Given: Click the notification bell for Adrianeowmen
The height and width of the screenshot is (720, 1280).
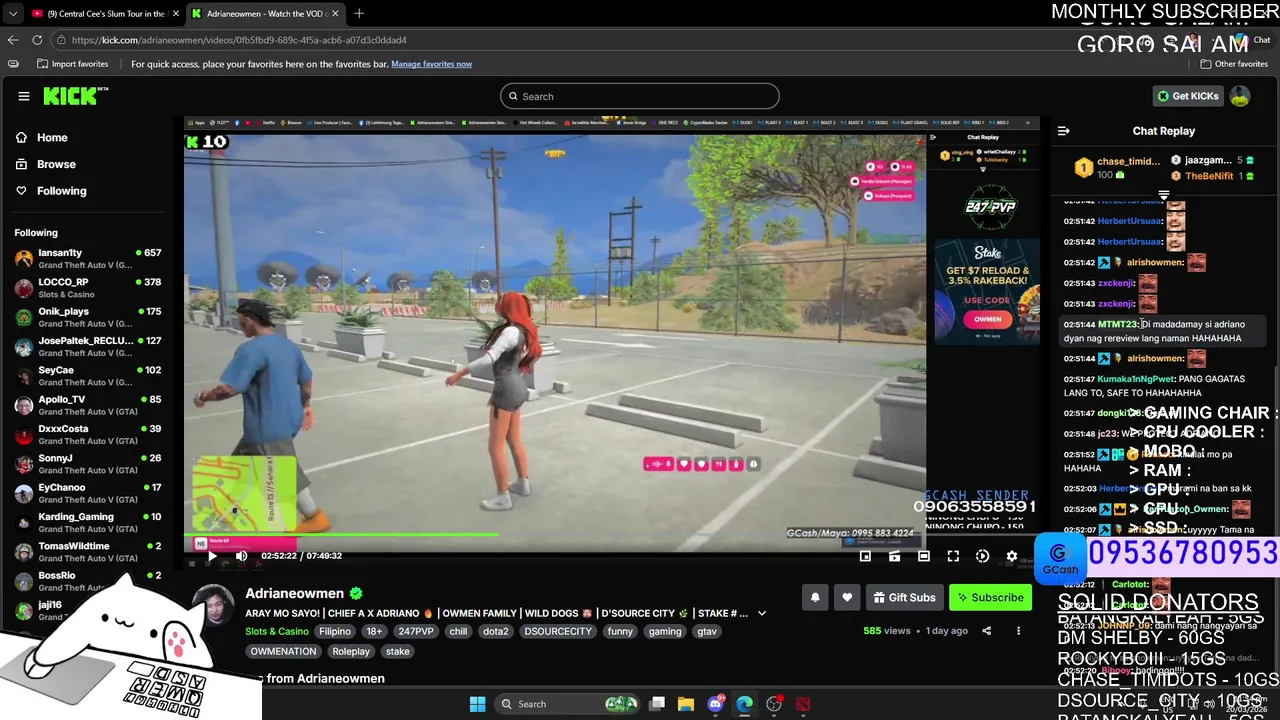Looking at the screenshot, I should [815, 597].
